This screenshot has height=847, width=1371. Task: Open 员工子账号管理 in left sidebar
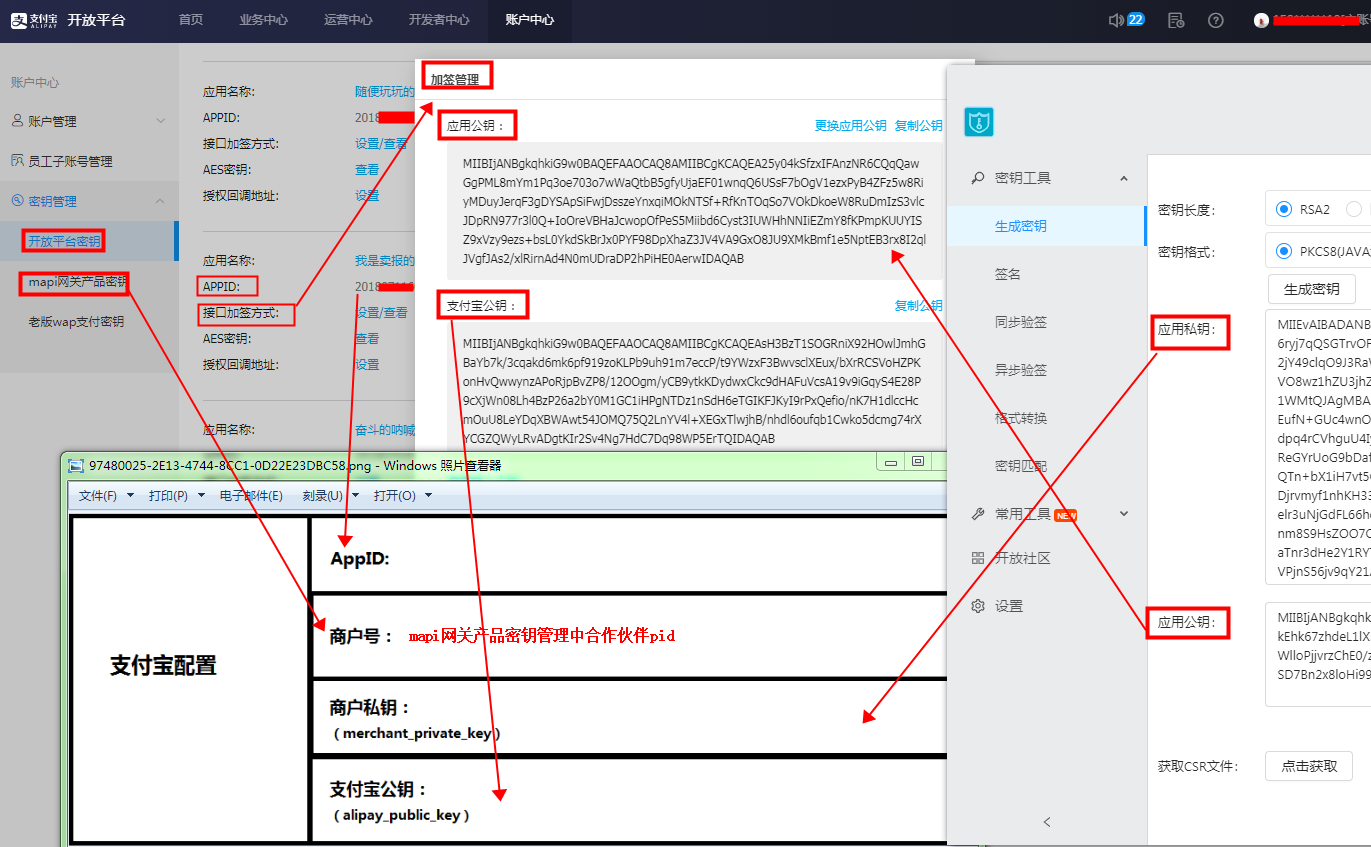pyautogui.click(x=70, y=161)
